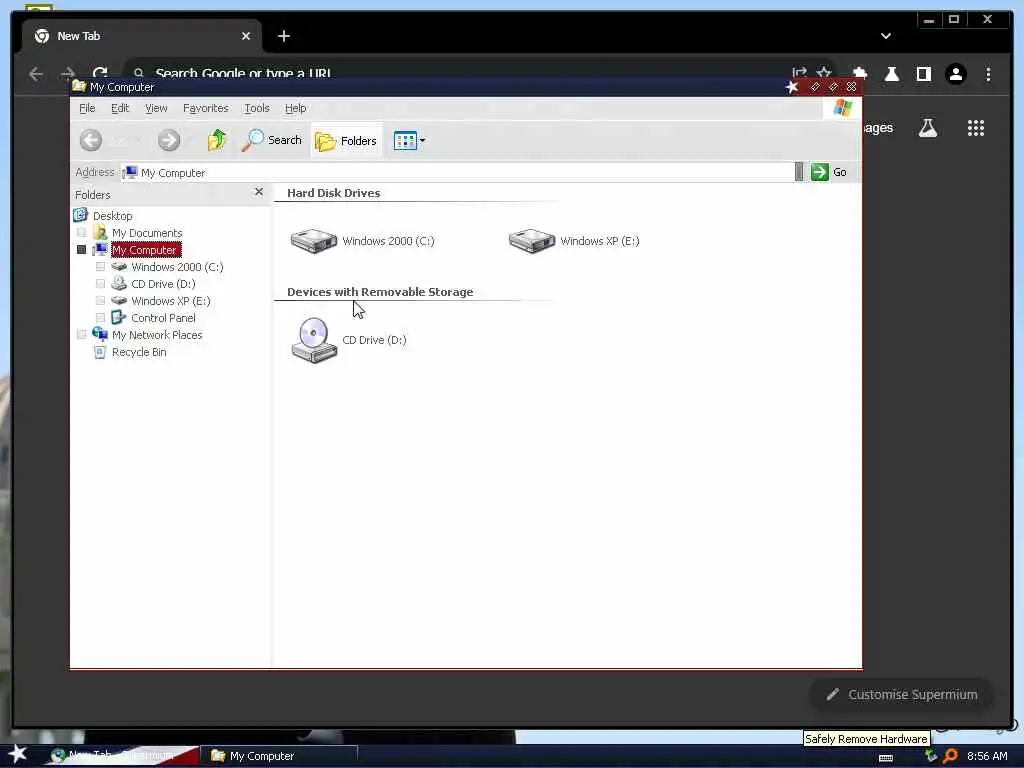1024x768 pixels.
Task: Open the address bar dropdown
Action: [x=799, y=172]
